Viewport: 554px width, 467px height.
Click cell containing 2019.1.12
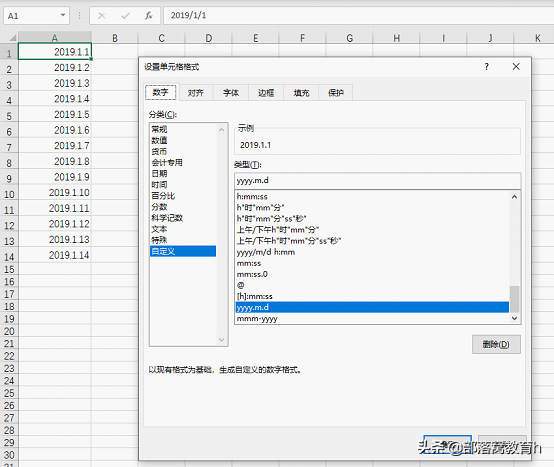tap(55, 224)
